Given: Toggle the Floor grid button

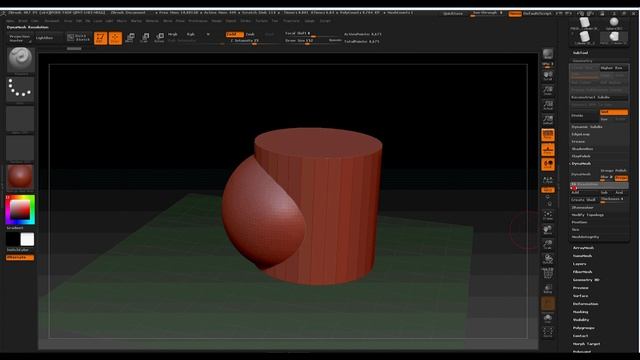Looking at the screenshot, I should point(548,150).
